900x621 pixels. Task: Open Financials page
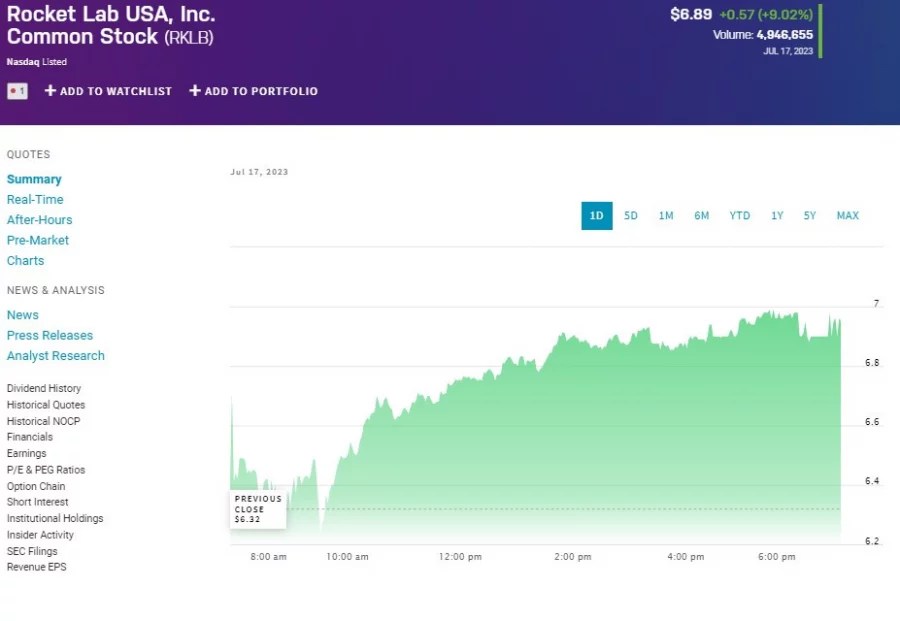(x=30, y=437)
